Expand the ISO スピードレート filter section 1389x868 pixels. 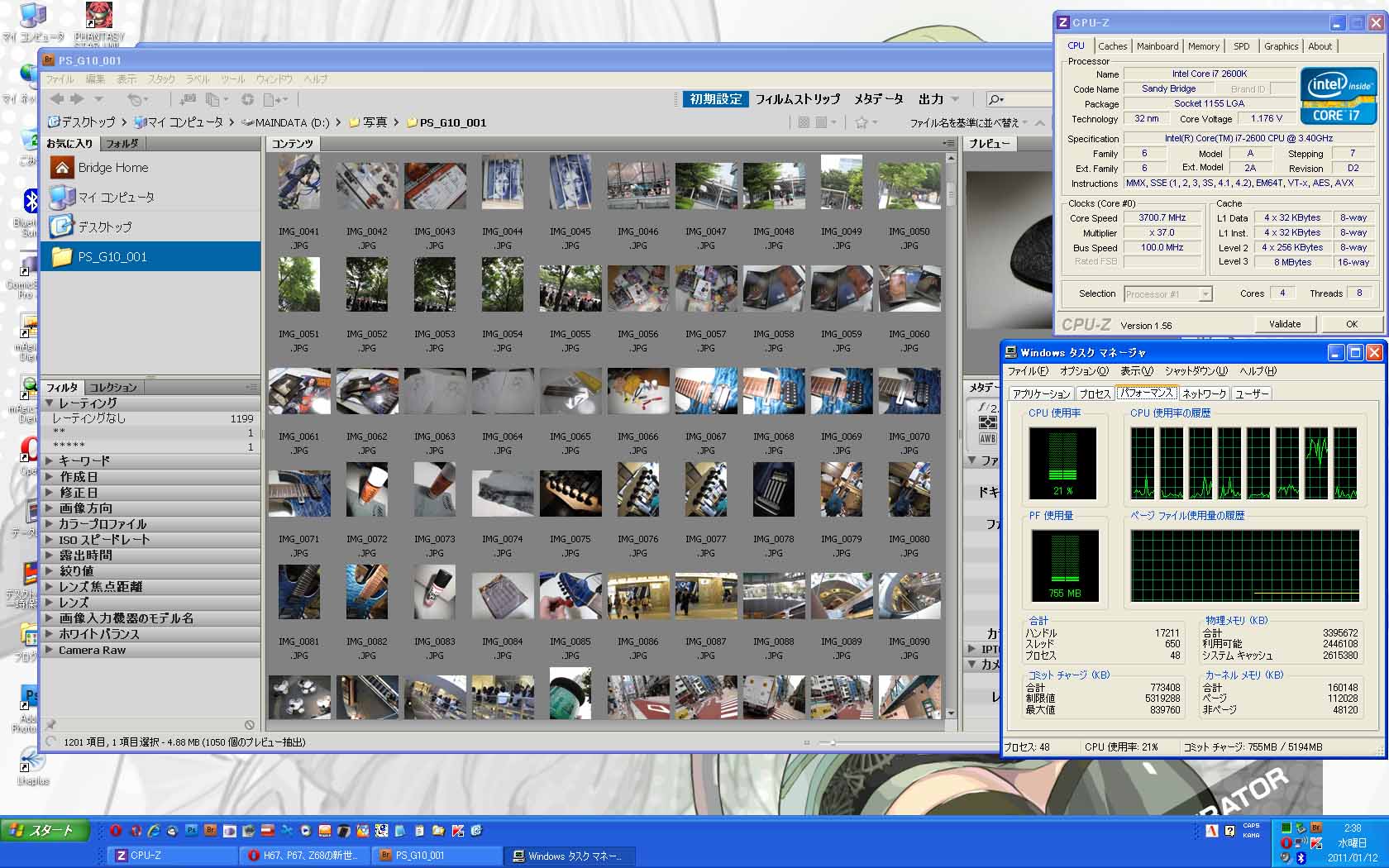[50, 540]
